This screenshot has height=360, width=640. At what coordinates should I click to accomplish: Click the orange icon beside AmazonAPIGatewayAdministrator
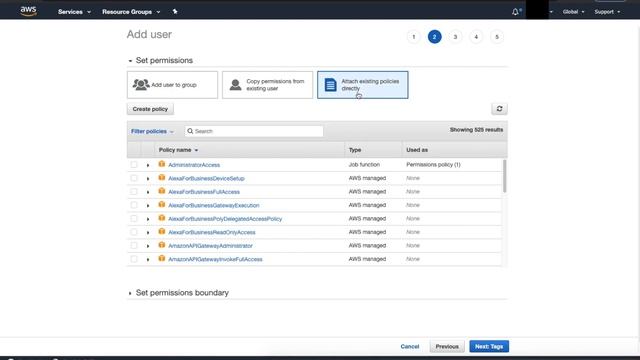(x=162, y=245)
